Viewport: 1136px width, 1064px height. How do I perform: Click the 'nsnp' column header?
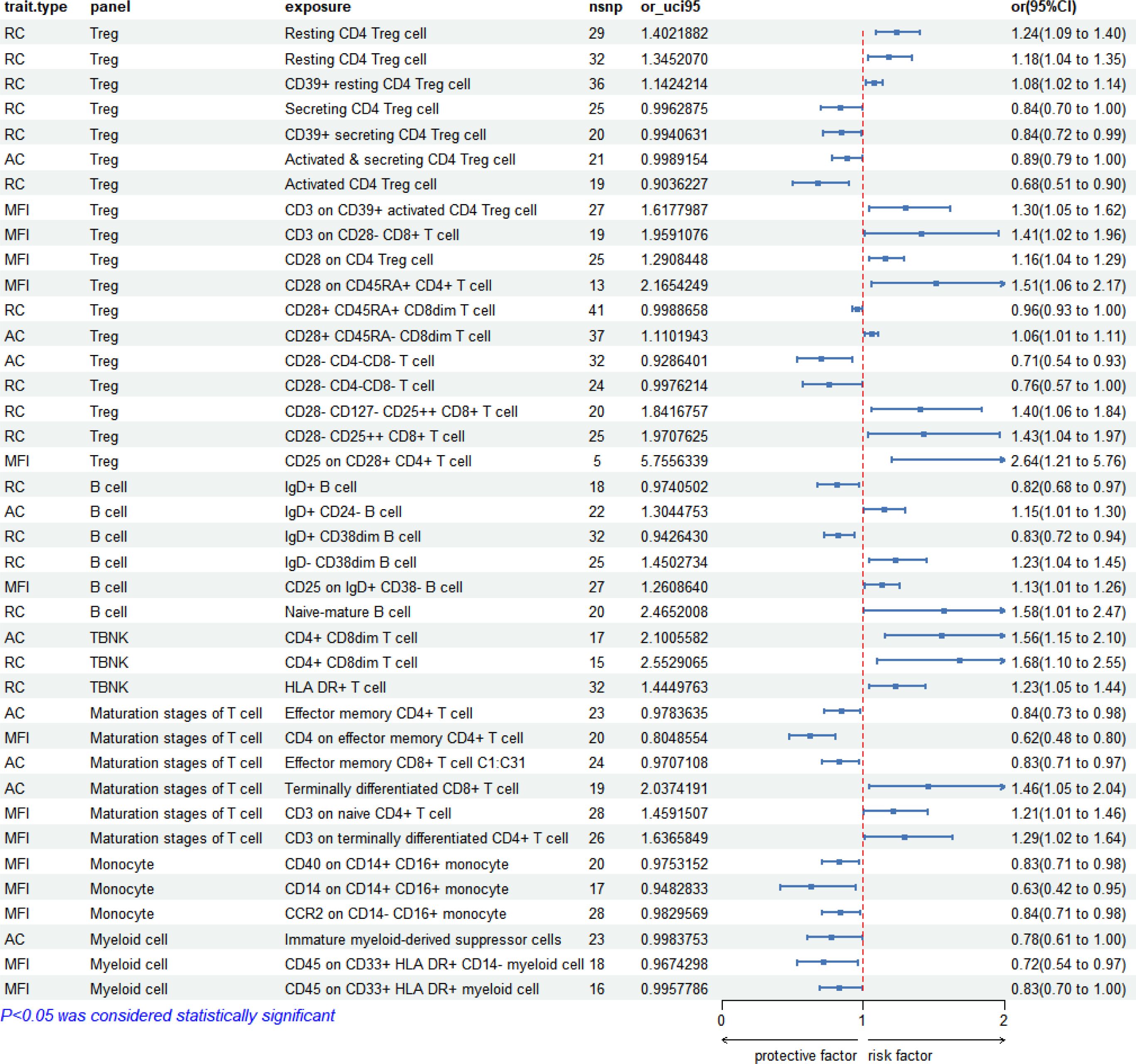click(605, 7)
